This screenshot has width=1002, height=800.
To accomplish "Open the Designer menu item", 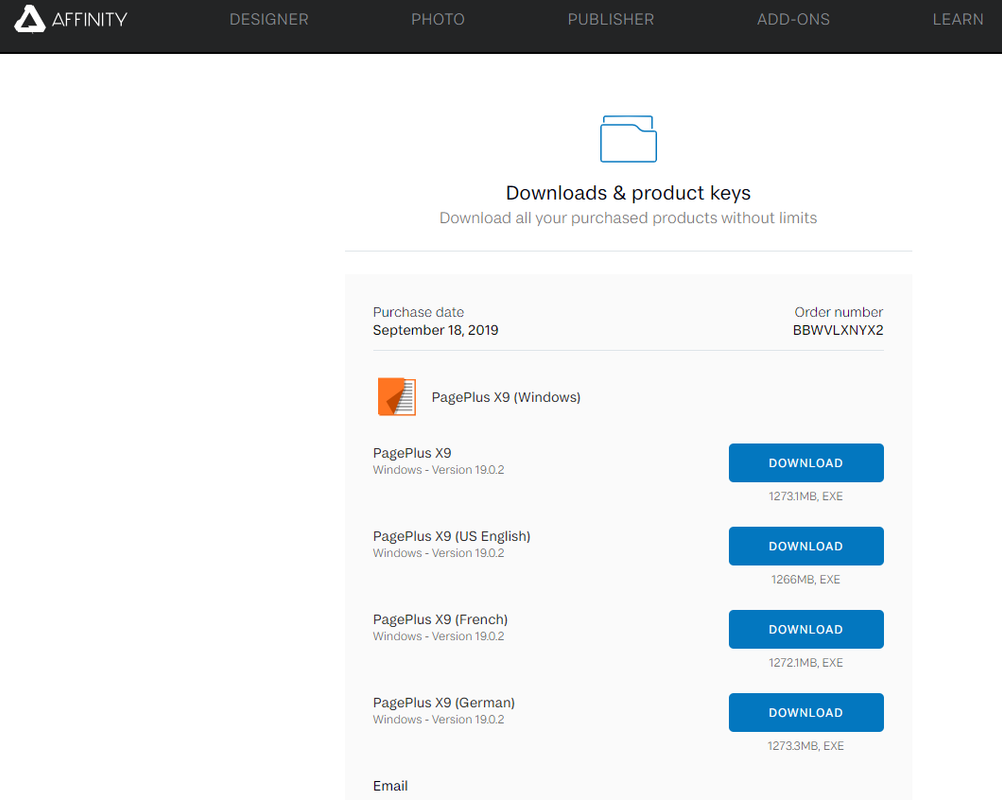I will click(x=269, y=19).
